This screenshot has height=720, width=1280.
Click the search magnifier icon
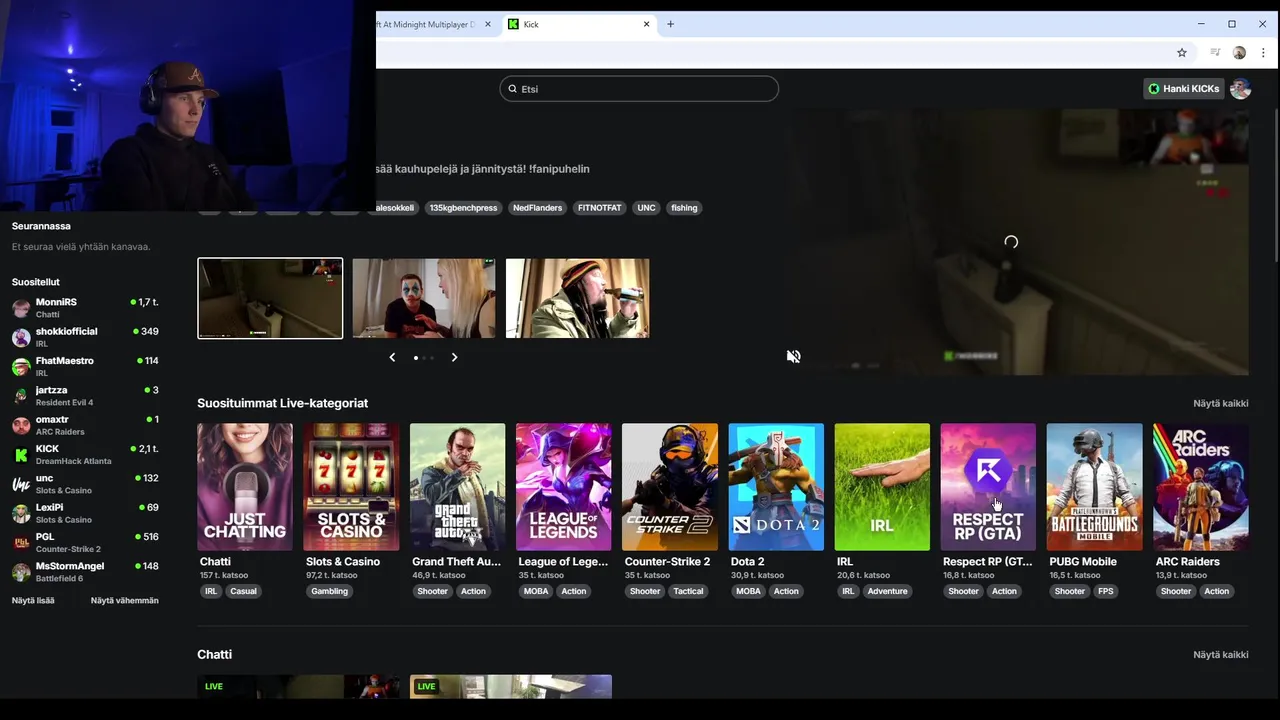512,89
